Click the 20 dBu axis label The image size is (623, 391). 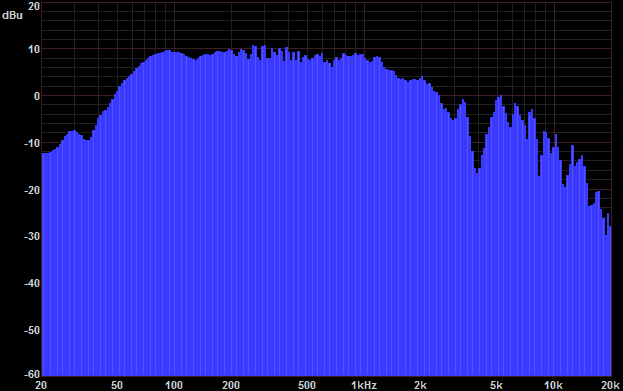coord(34,6)
